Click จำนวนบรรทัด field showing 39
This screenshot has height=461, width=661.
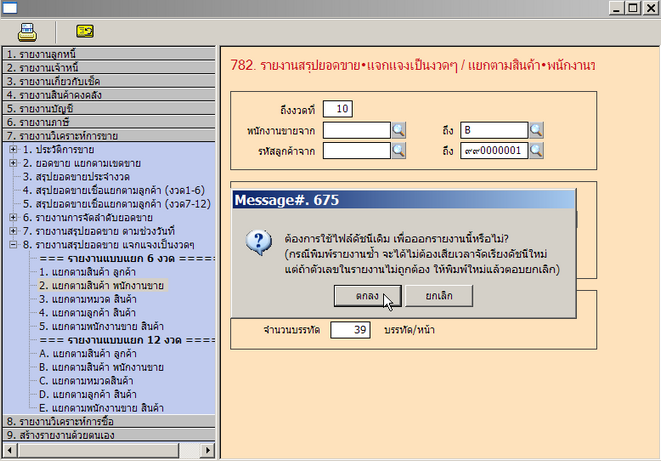[349, 329]
